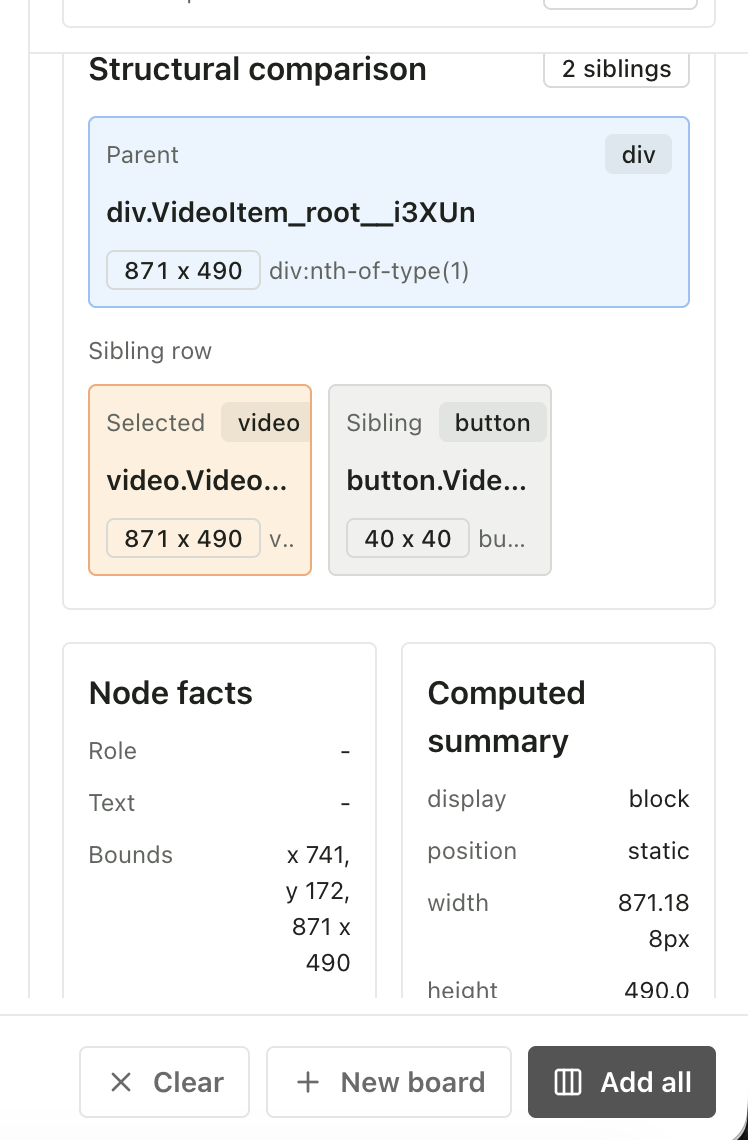Click the div tag badge on Parent
Screen dimensions: 748x1140
tap(638, 155)
